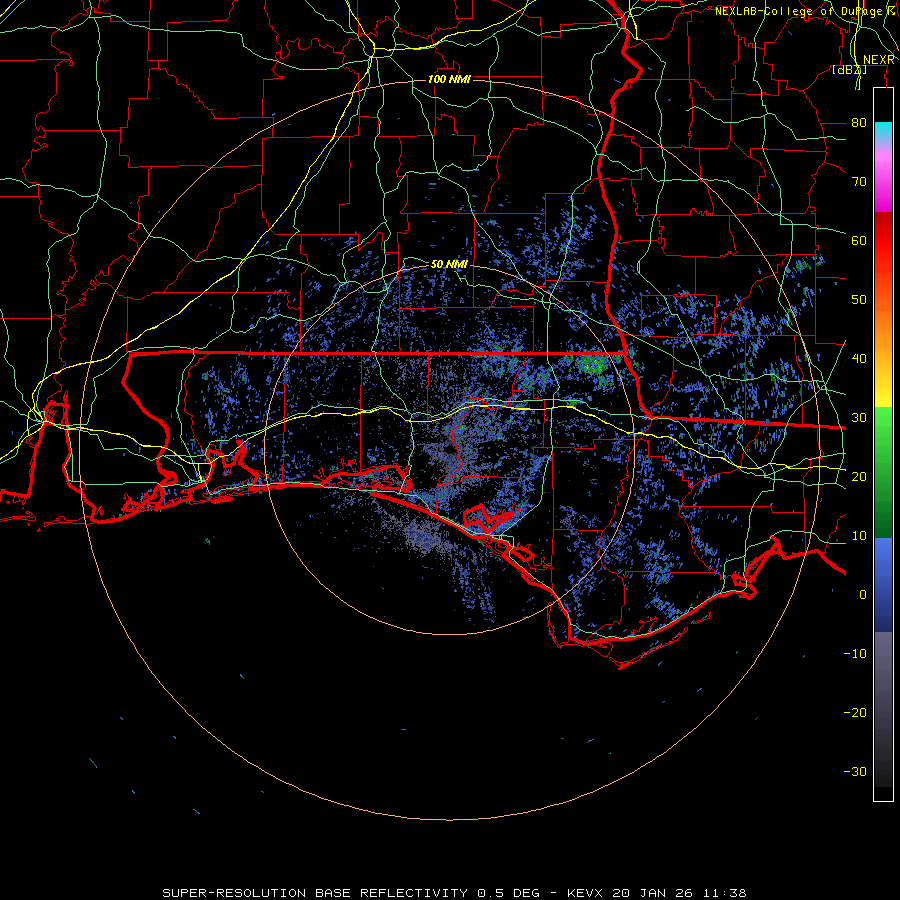The image size is (900, 900).
Task: Click the 70 value on the dBZ scale
Action: pos(859,182)
